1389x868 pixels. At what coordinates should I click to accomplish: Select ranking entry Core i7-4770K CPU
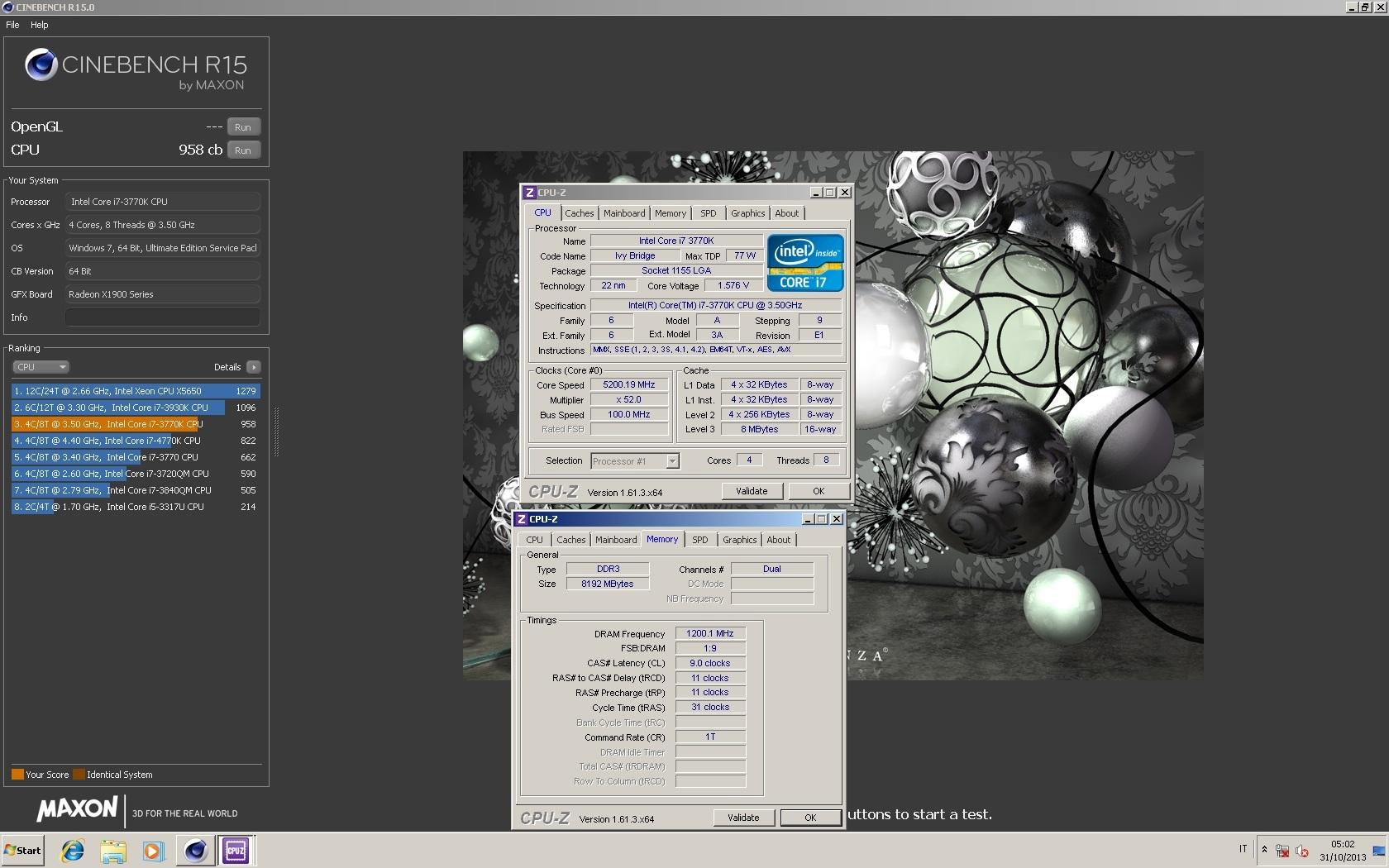[x=136, y=441]
